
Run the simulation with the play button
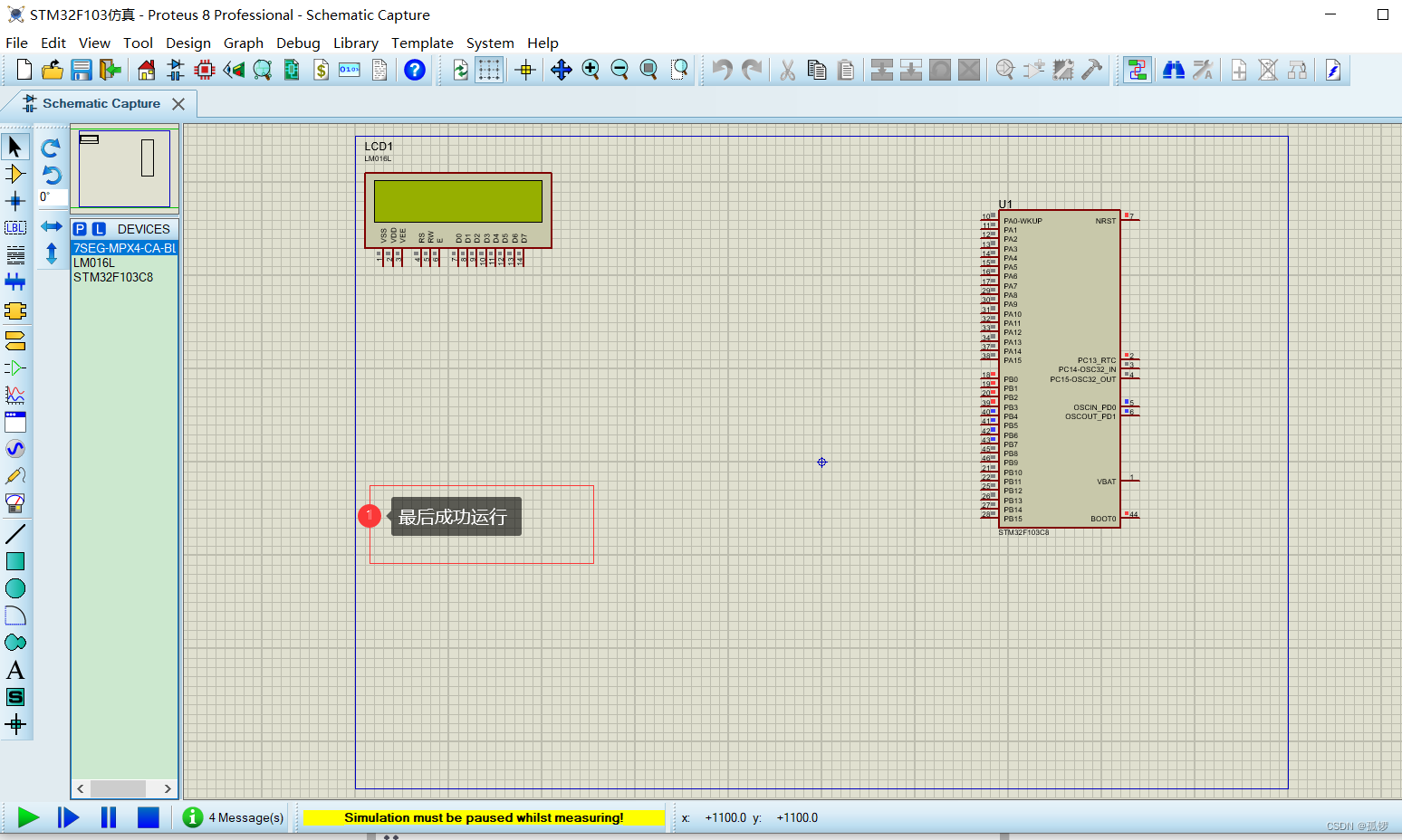click(26, 817)
